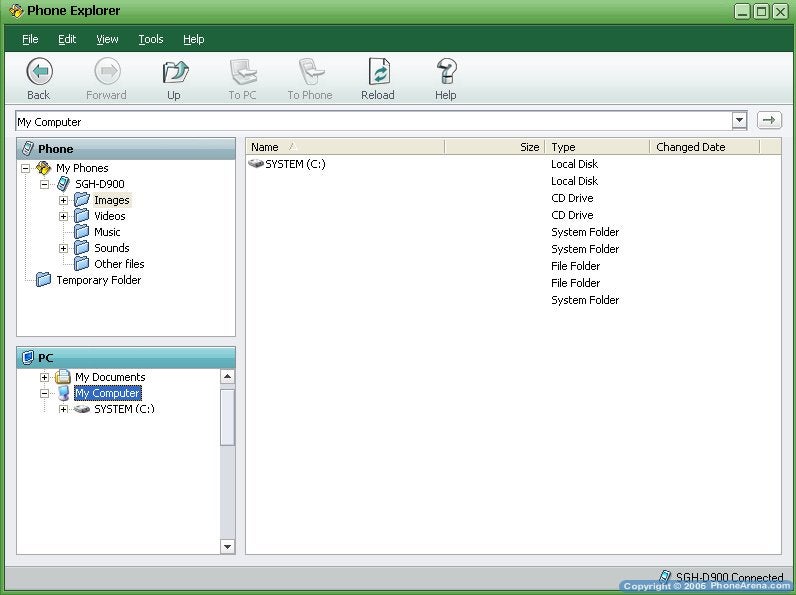The image size is (796, 595).
Task: Click the SYSTEM (C:) drive icon in PC tree
Action: coord(82,409)
